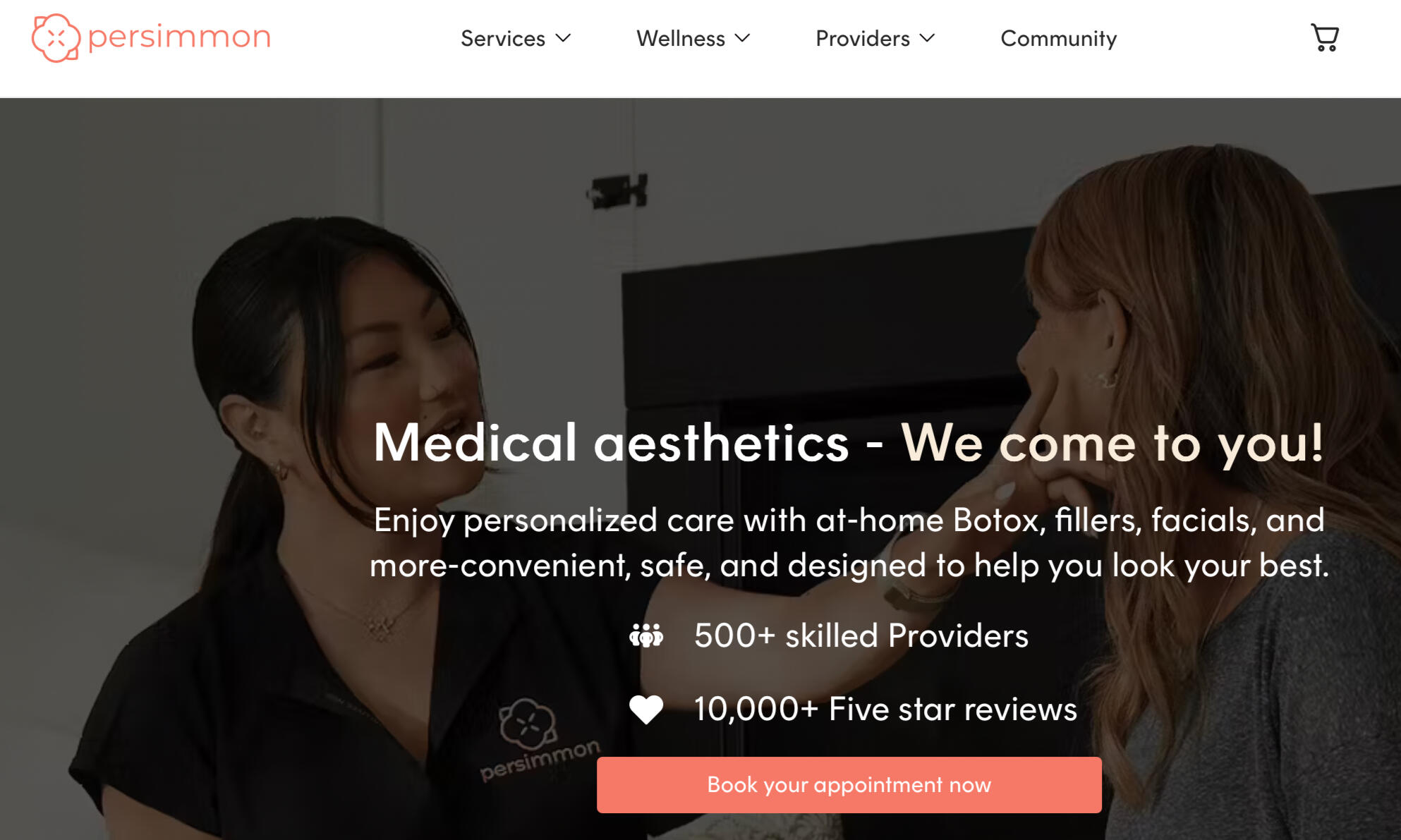The image size is (1401, 840).
Task: Click Book your appointment now button
Action: [x=849, y=785]
